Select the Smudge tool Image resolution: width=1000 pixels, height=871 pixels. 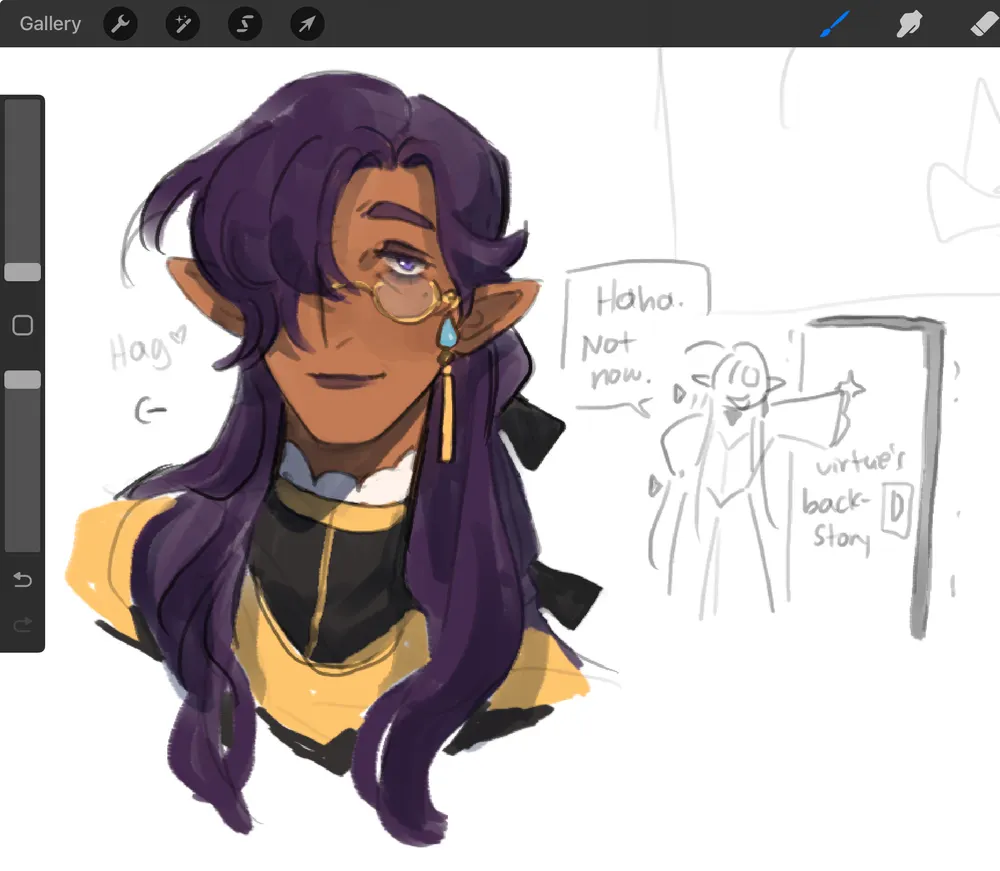coord(908,24)
